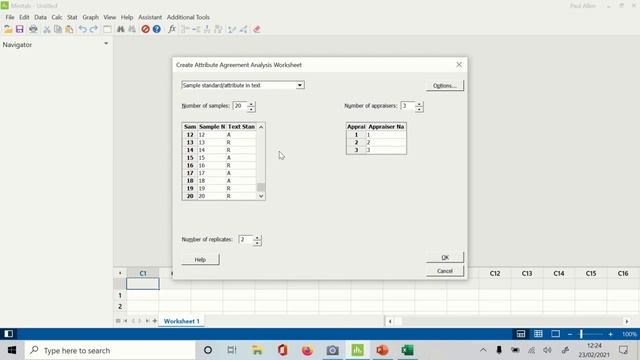
Task: Click the Copy toolbar icon
Action: pos(58,29)
